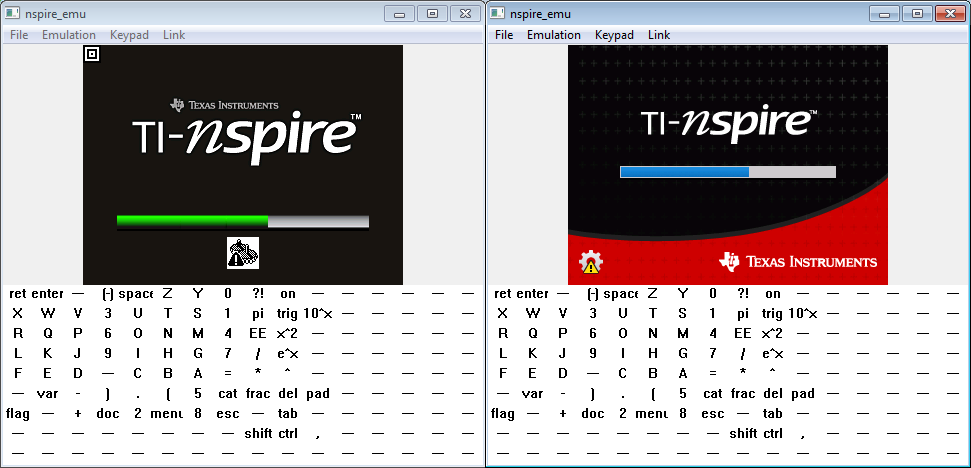Screen dimensions: 971x468
Task: Click the '10^x' key in the right keypad
Action: (x=803, y=314)
